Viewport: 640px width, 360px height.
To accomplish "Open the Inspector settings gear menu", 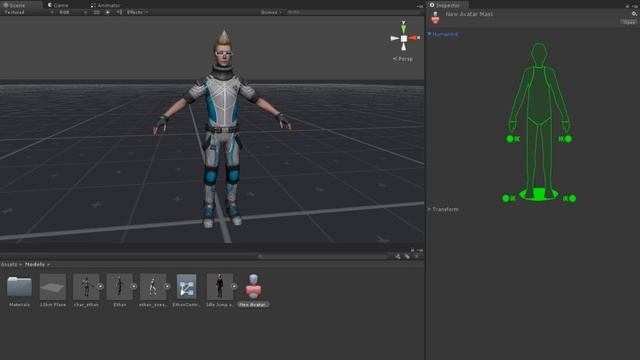I will coord(634,13).
